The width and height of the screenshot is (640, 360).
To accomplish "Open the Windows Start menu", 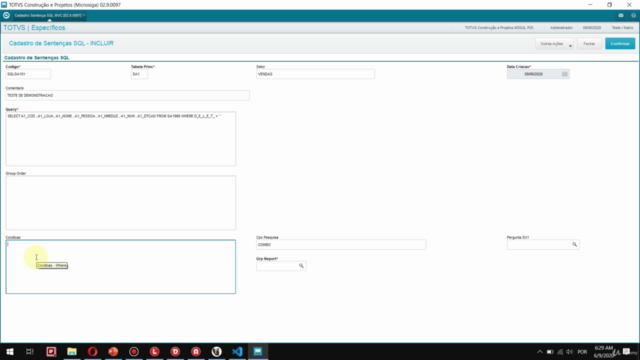I will (10, 351).
